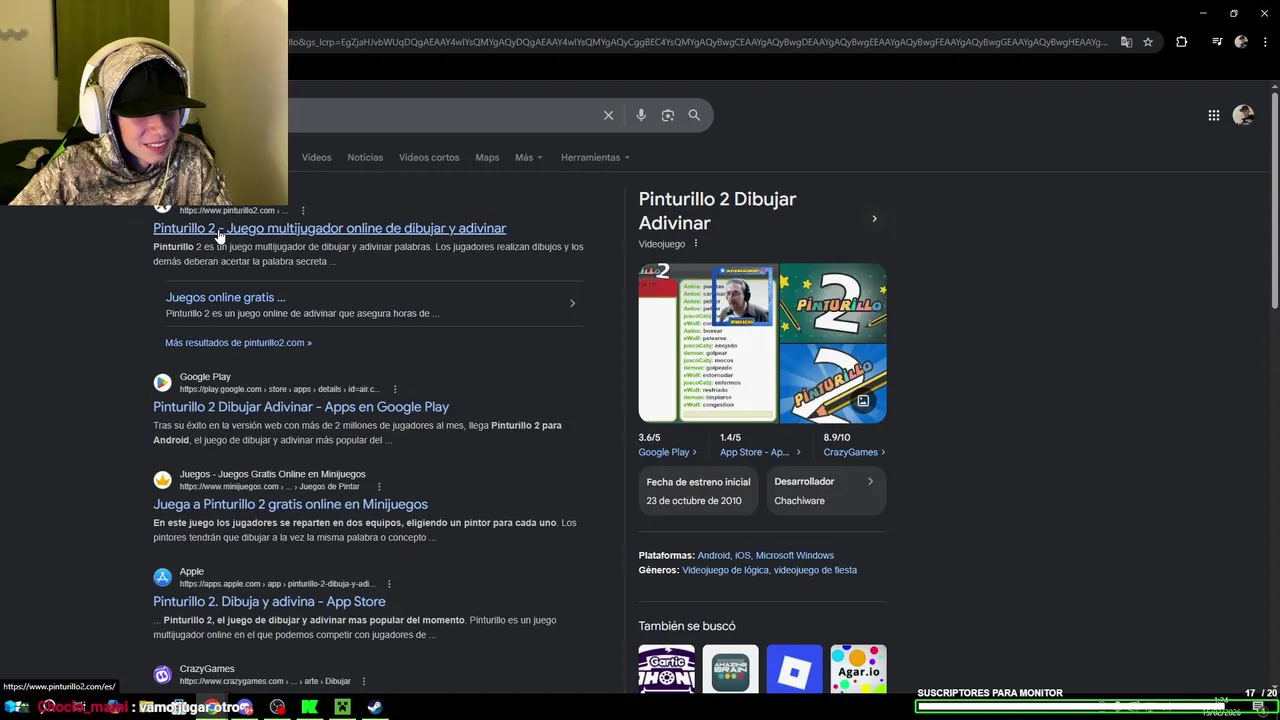Open the Pinturillo gameplay chat screenshot thumbnail
The image size is (1280, 720).
point(708,343)
